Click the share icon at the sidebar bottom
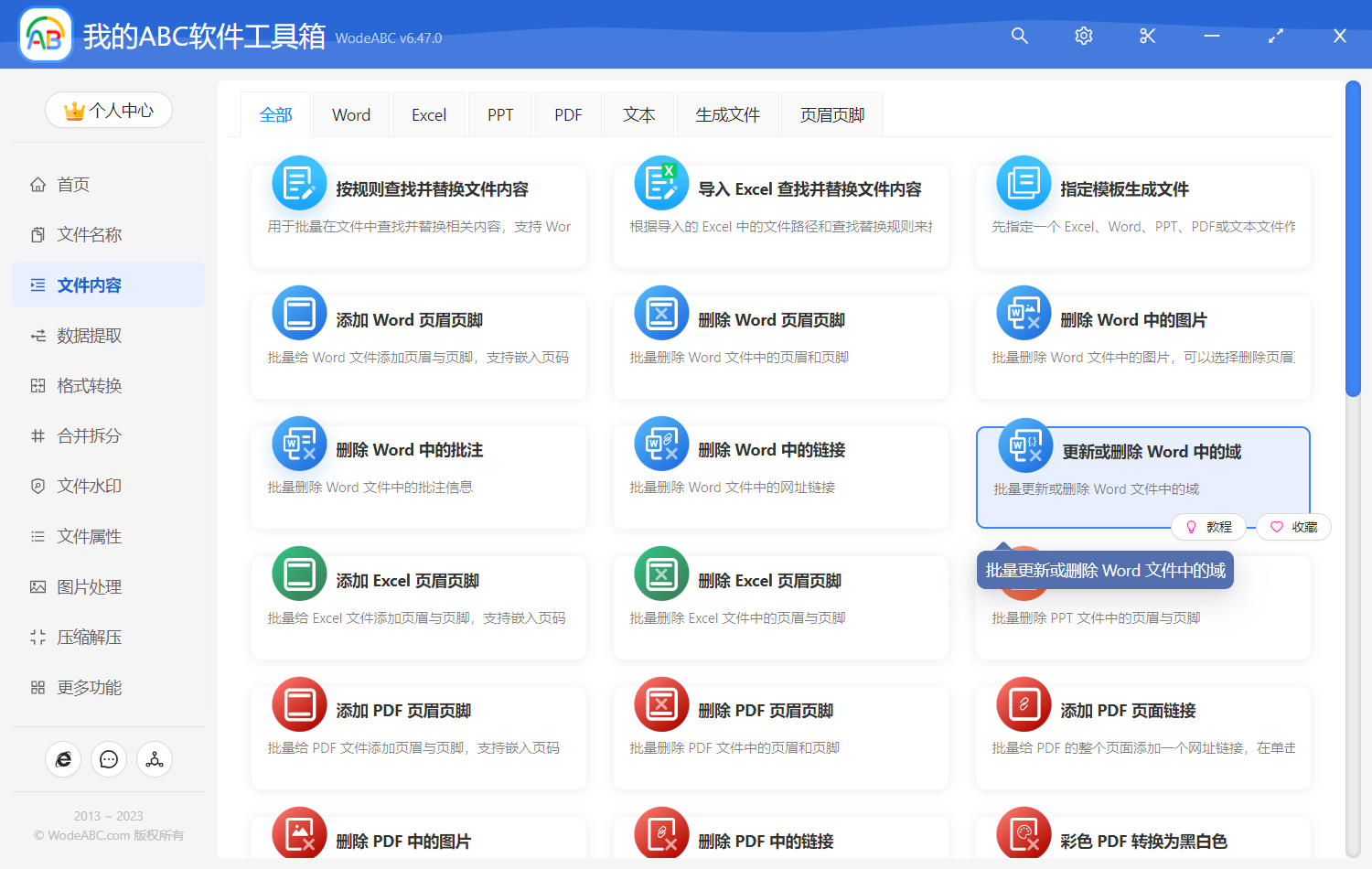1372x869 pixels. [155, 759]
